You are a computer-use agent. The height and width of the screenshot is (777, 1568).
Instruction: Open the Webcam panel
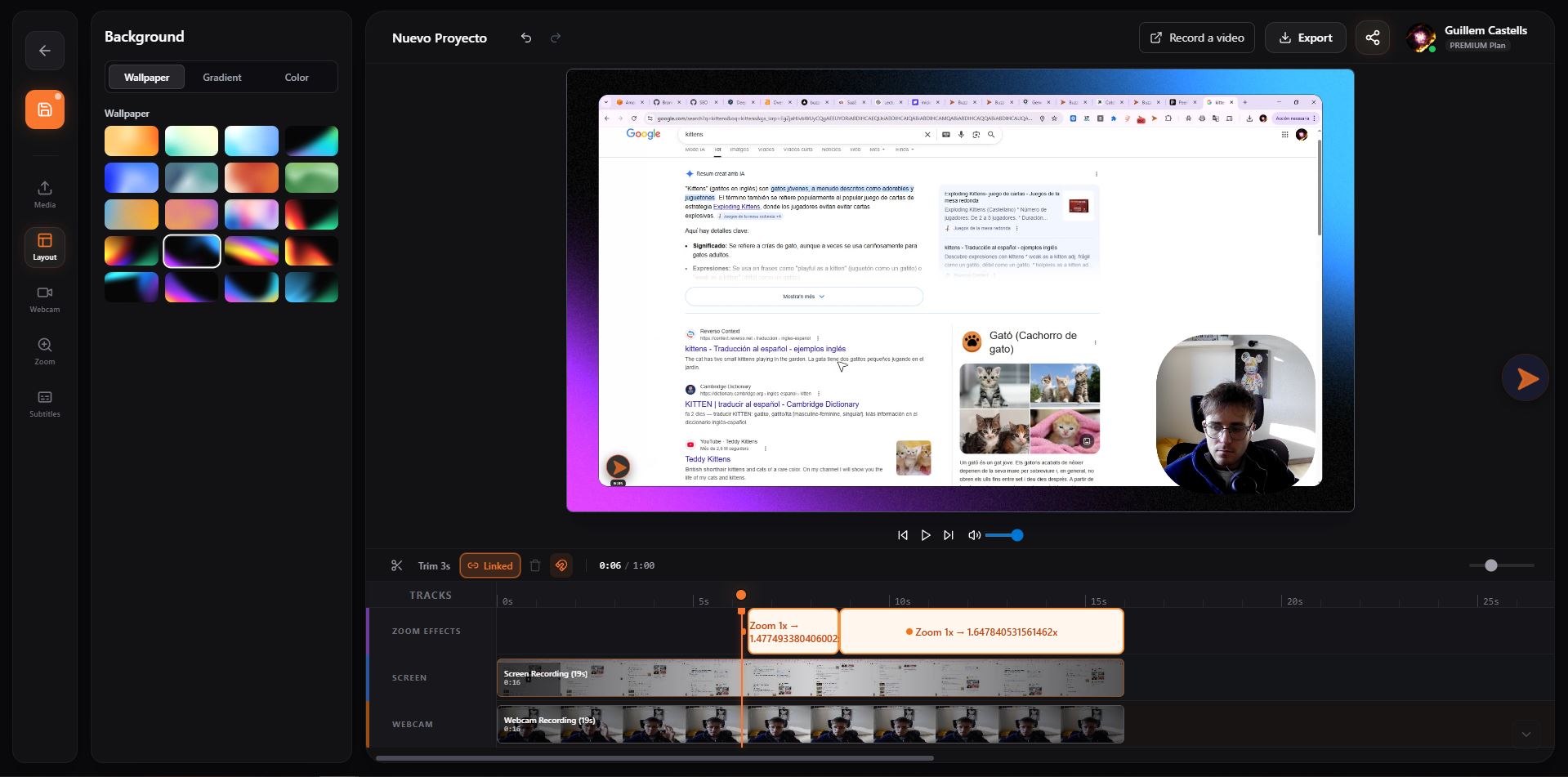pos(44,298)
